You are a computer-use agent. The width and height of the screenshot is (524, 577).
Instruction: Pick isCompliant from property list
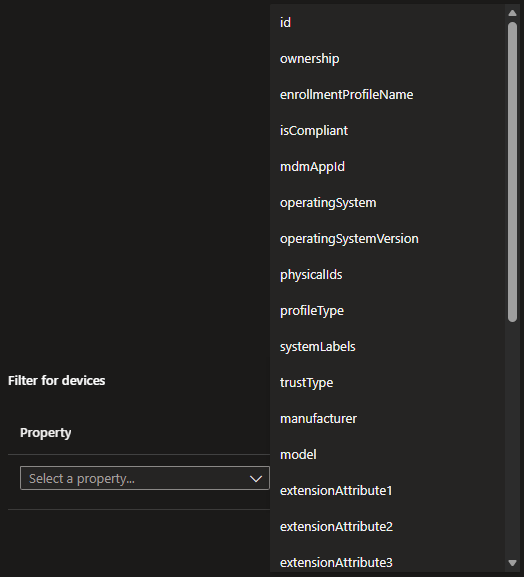click(x=387, y=131)
